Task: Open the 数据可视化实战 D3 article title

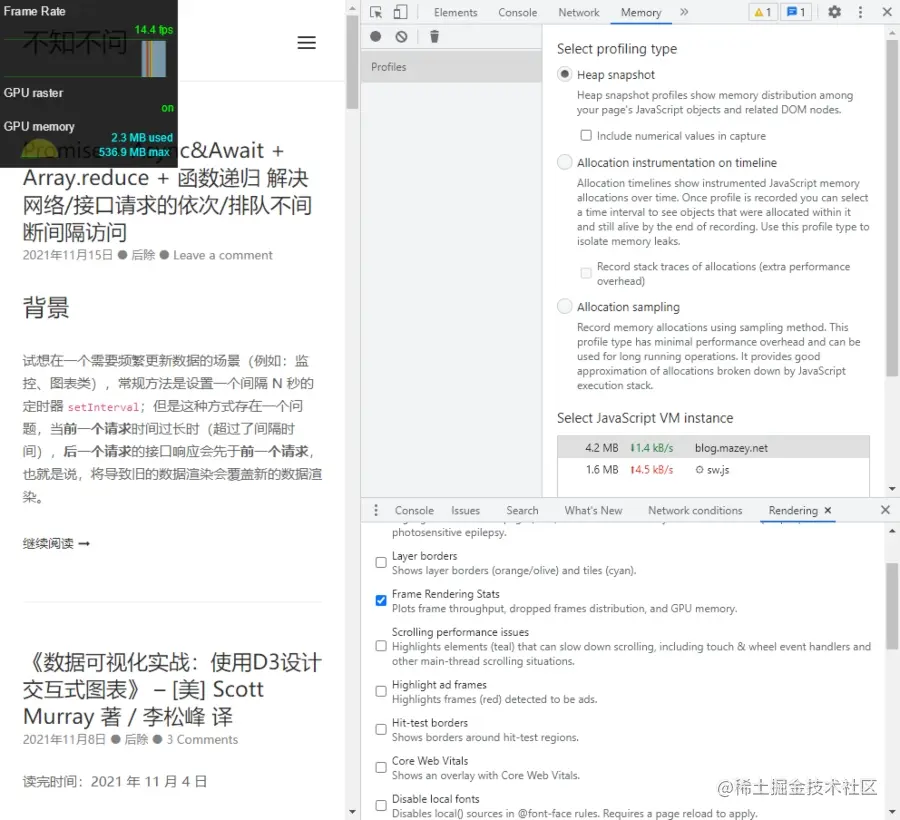Action: click(x=172, y=689)
